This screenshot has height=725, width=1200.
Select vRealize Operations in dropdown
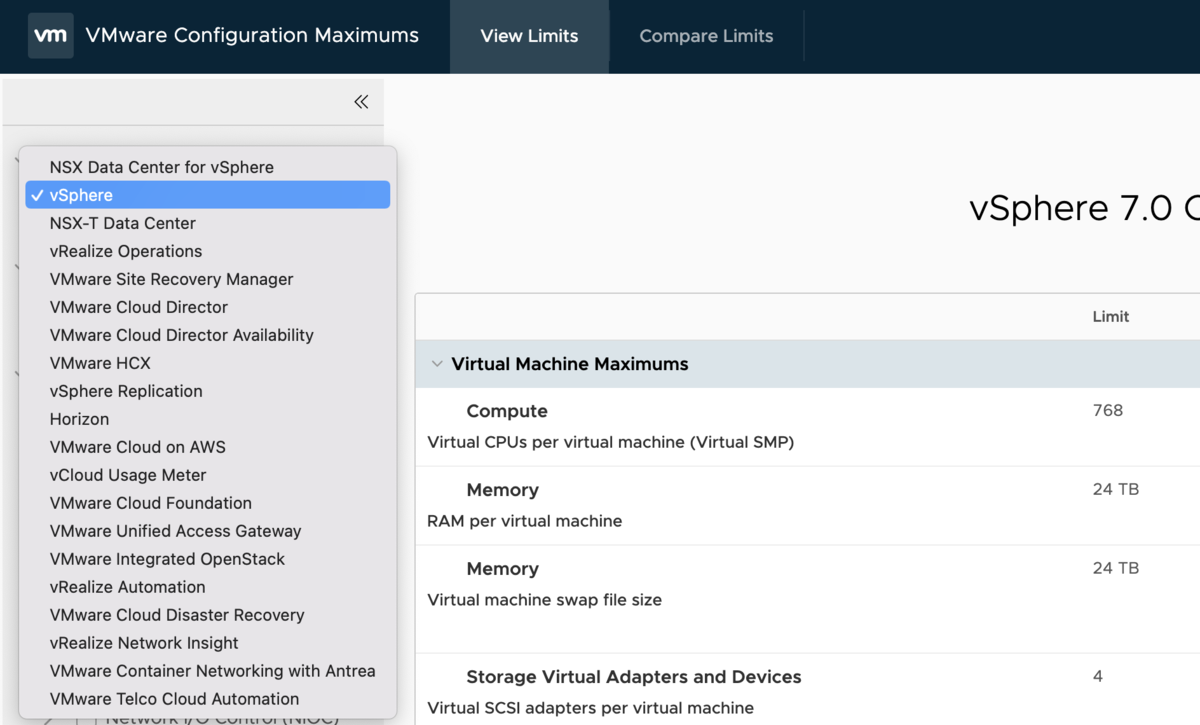click(x=208, y=251)
